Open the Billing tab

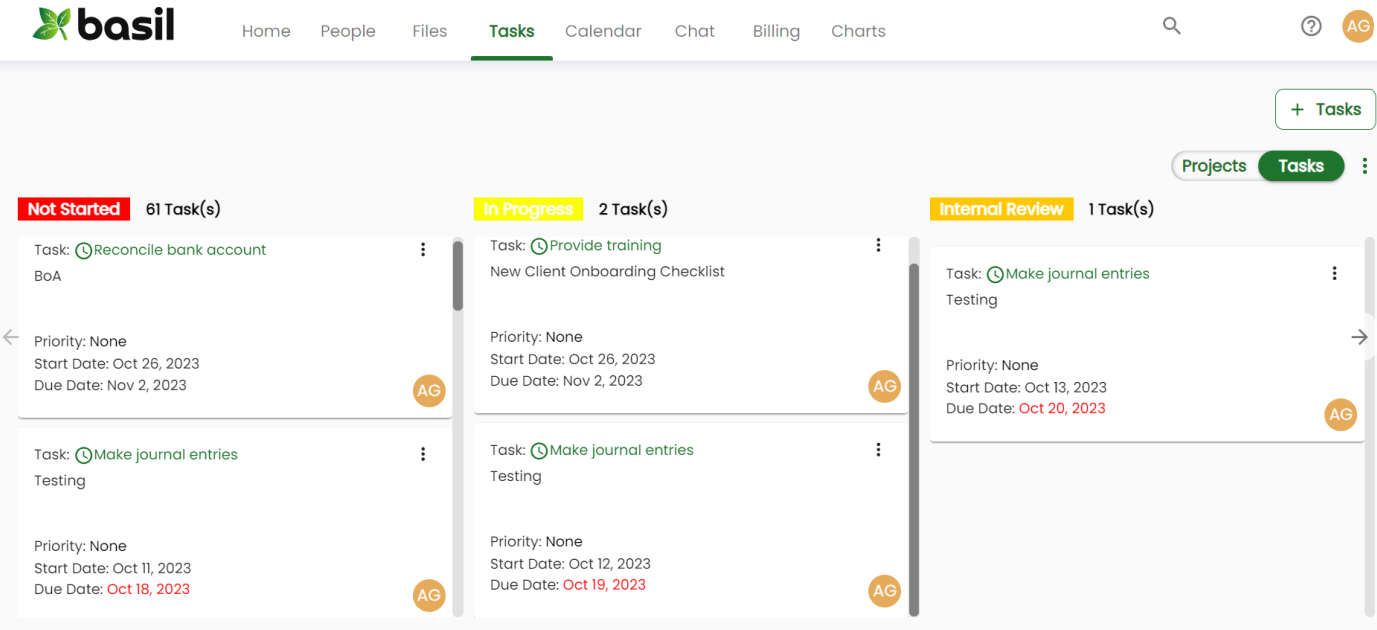(x=776, y=31)
